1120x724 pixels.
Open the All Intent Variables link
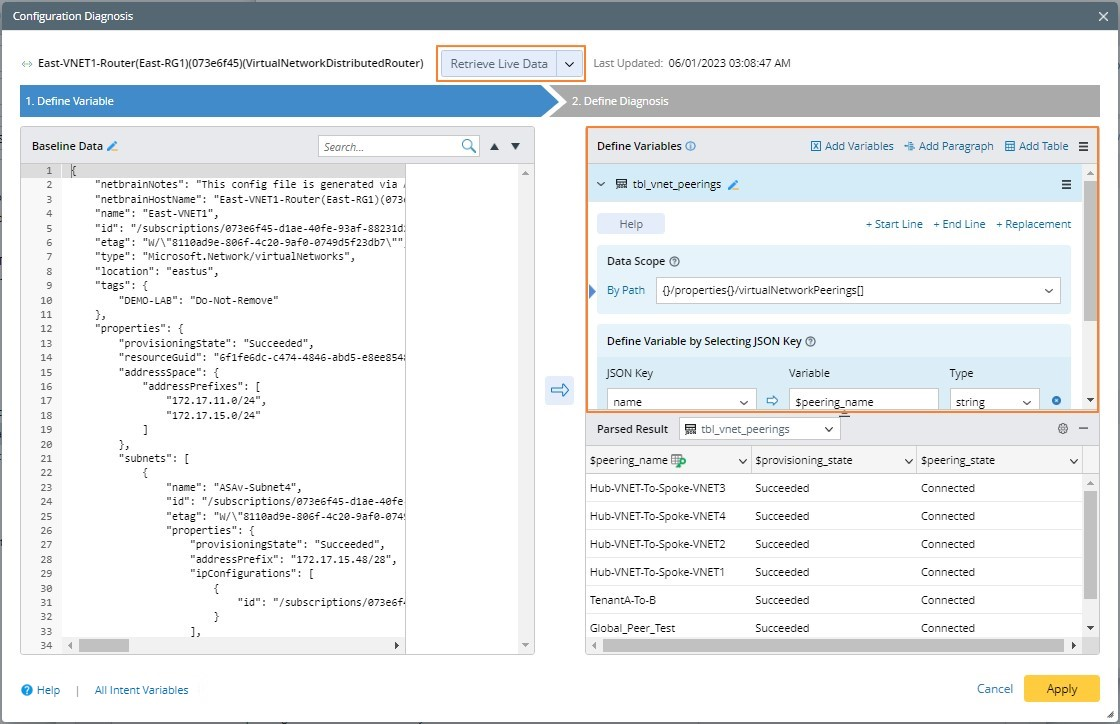coord(141,690)
